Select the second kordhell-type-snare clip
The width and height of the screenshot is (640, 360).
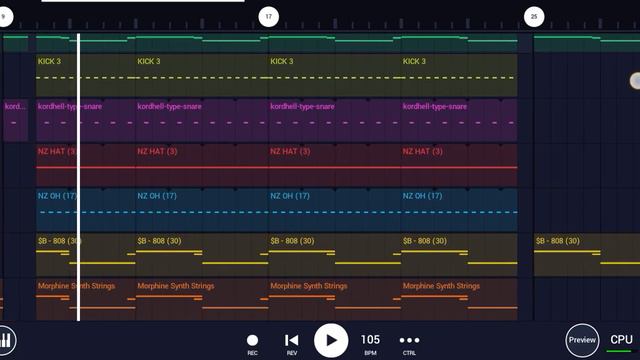tap(202, 120)
